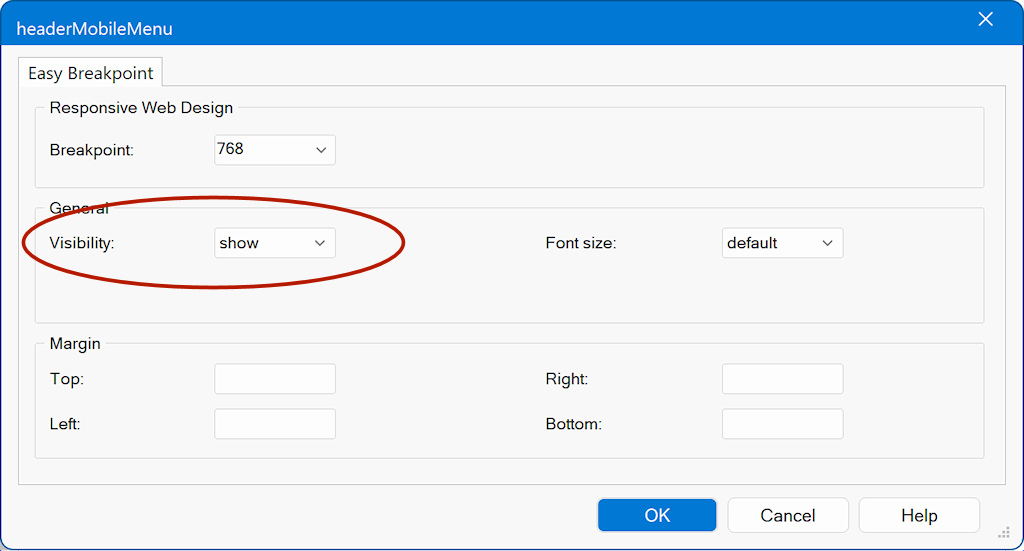Expand the Breakpoint dropdown arrow

coord(321,150)
